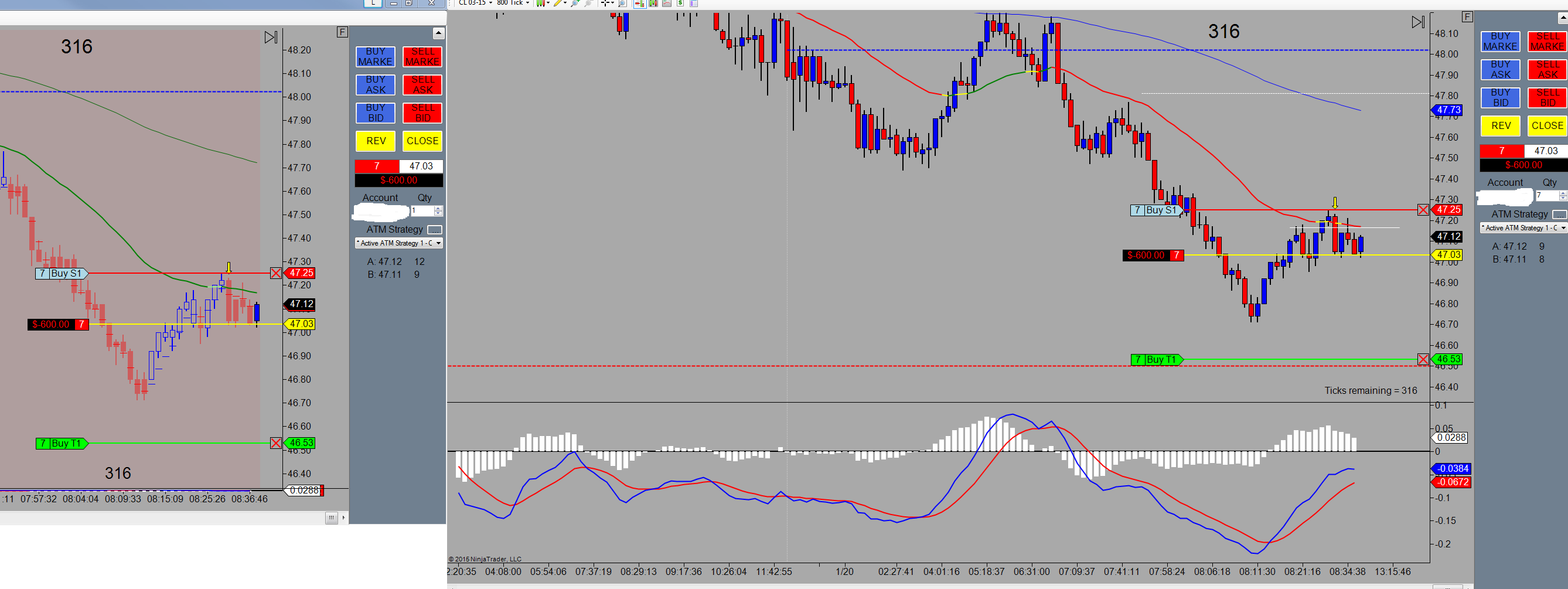Click SELL BID in left panel
Image resolution: width=1568 pixels, height=589 pixels.
(x=422, y=113)
